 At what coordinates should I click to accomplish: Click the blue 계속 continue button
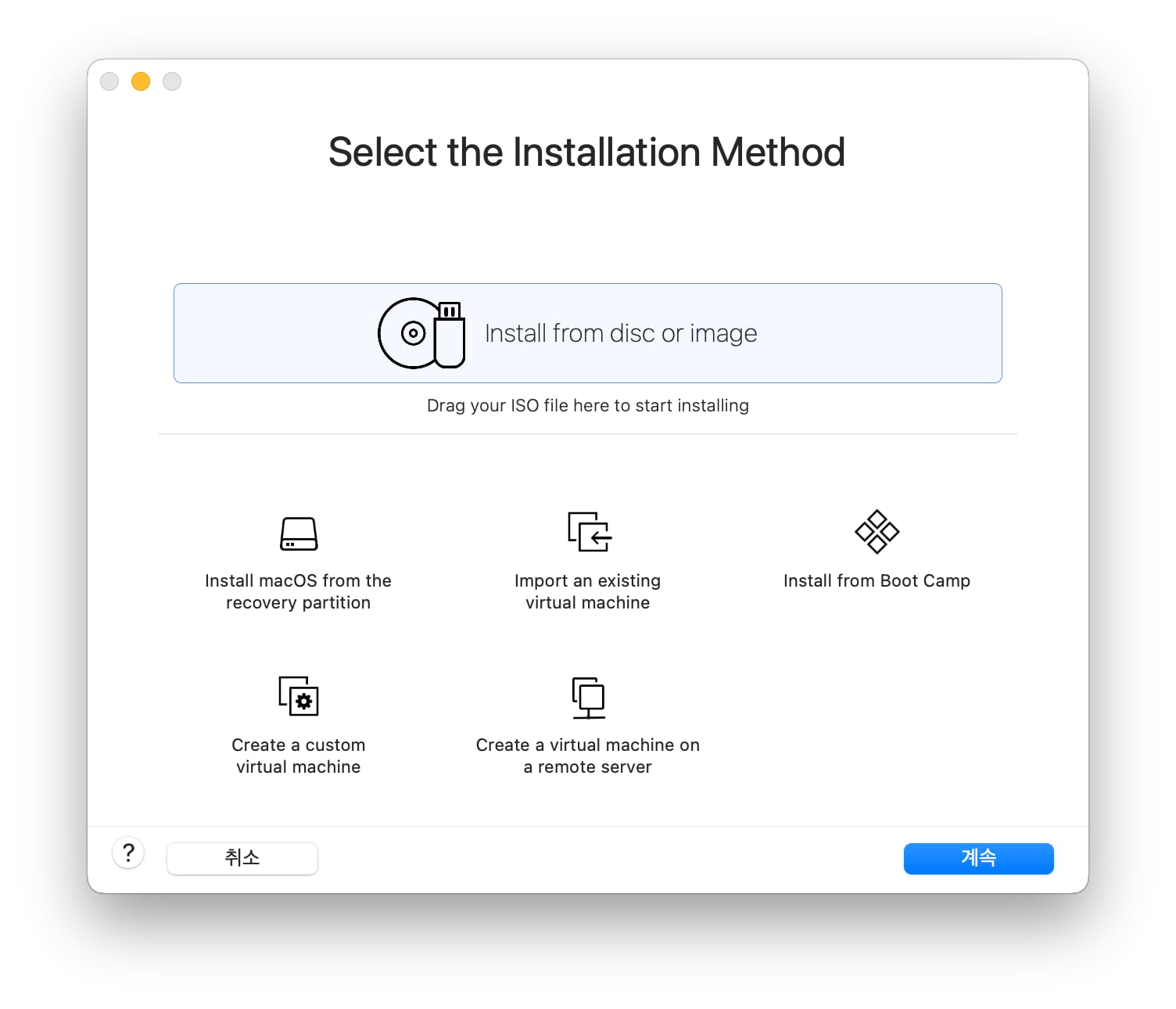[x=978, y=858]
